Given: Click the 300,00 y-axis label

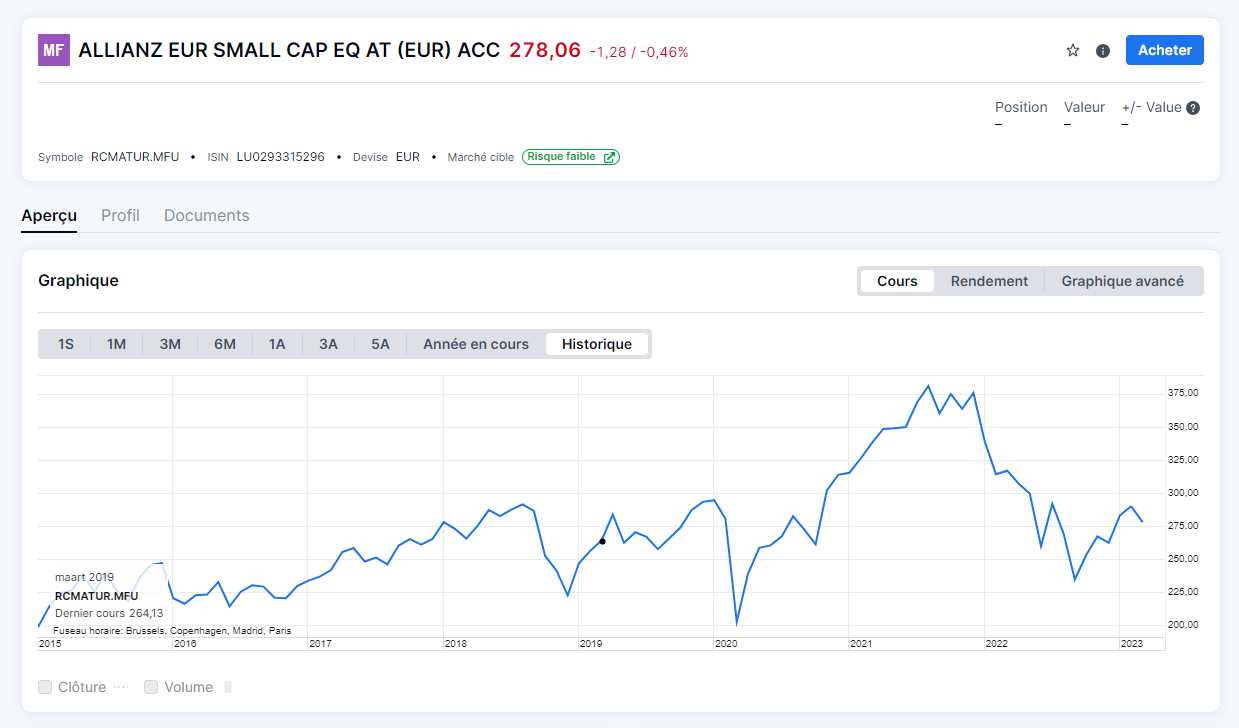Looking at the screenshot, I should [1183, 493].
